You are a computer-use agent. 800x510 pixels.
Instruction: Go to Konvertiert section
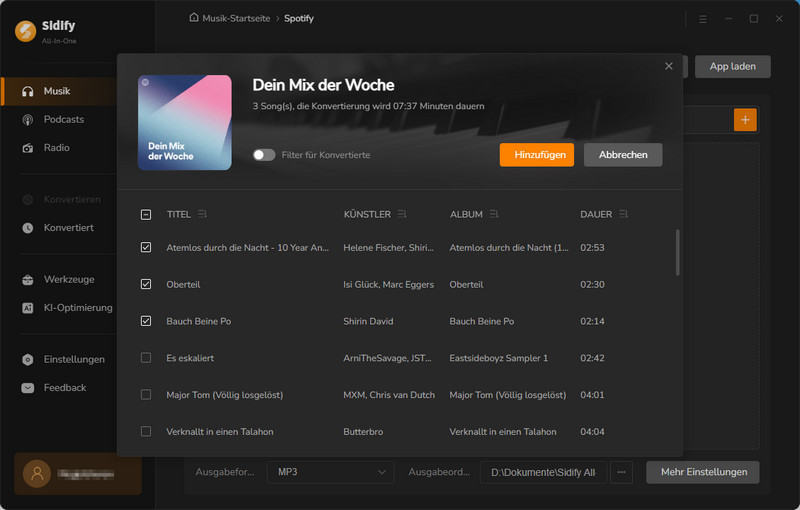pos(68,228)
